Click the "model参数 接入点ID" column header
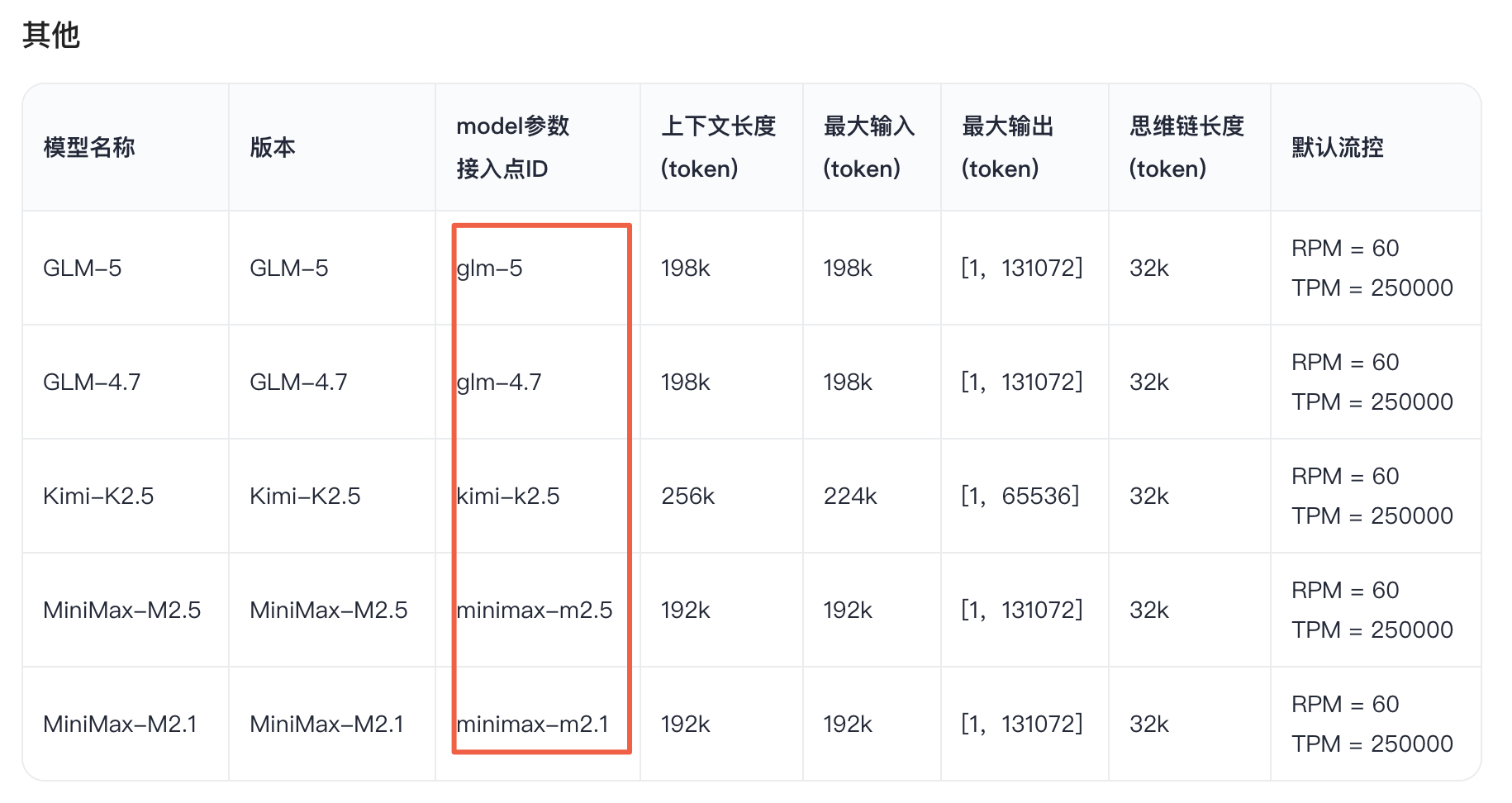Image resolution: width=1512 pixels, height=803 pixels. click(512, 148)
